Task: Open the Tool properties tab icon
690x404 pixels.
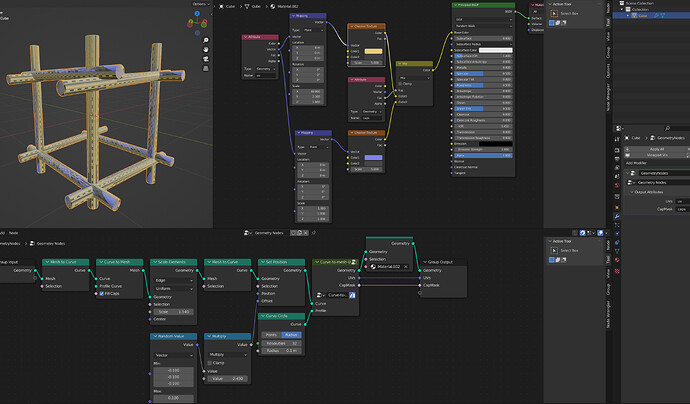Action: tap(617, 139)
